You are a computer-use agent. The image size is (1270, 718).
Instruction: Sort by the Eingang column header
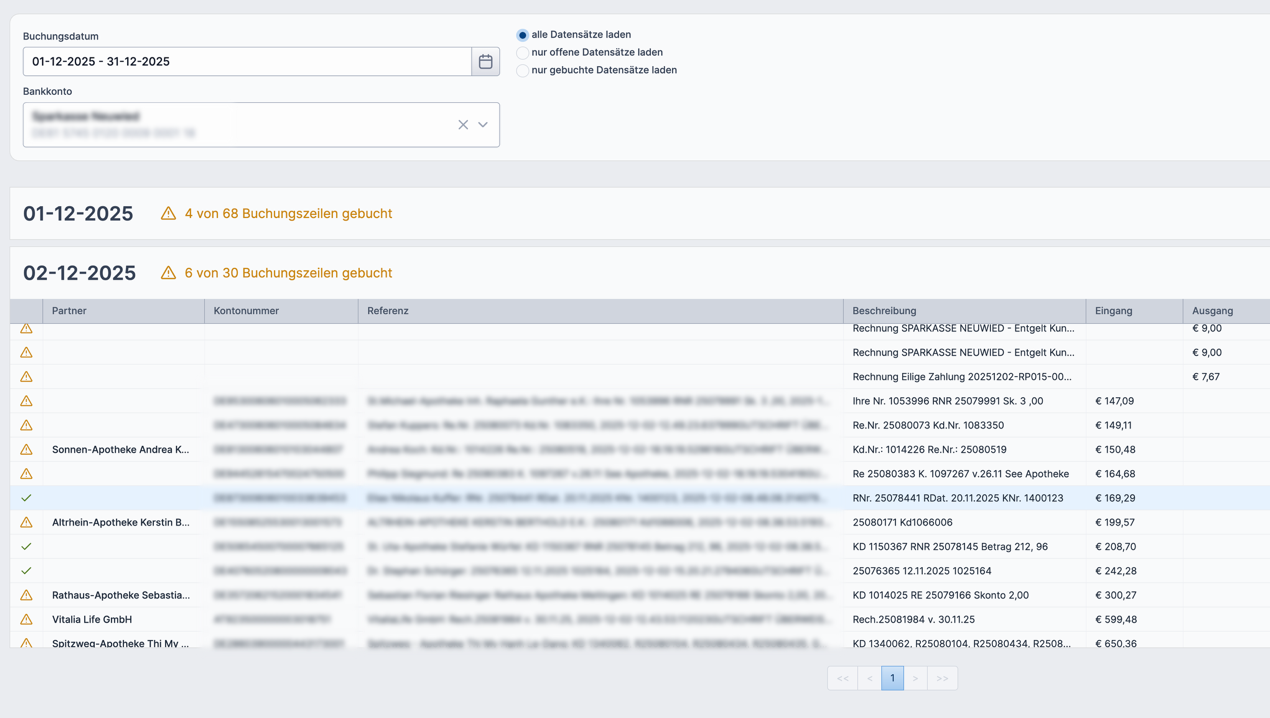tap(1113, 311)
